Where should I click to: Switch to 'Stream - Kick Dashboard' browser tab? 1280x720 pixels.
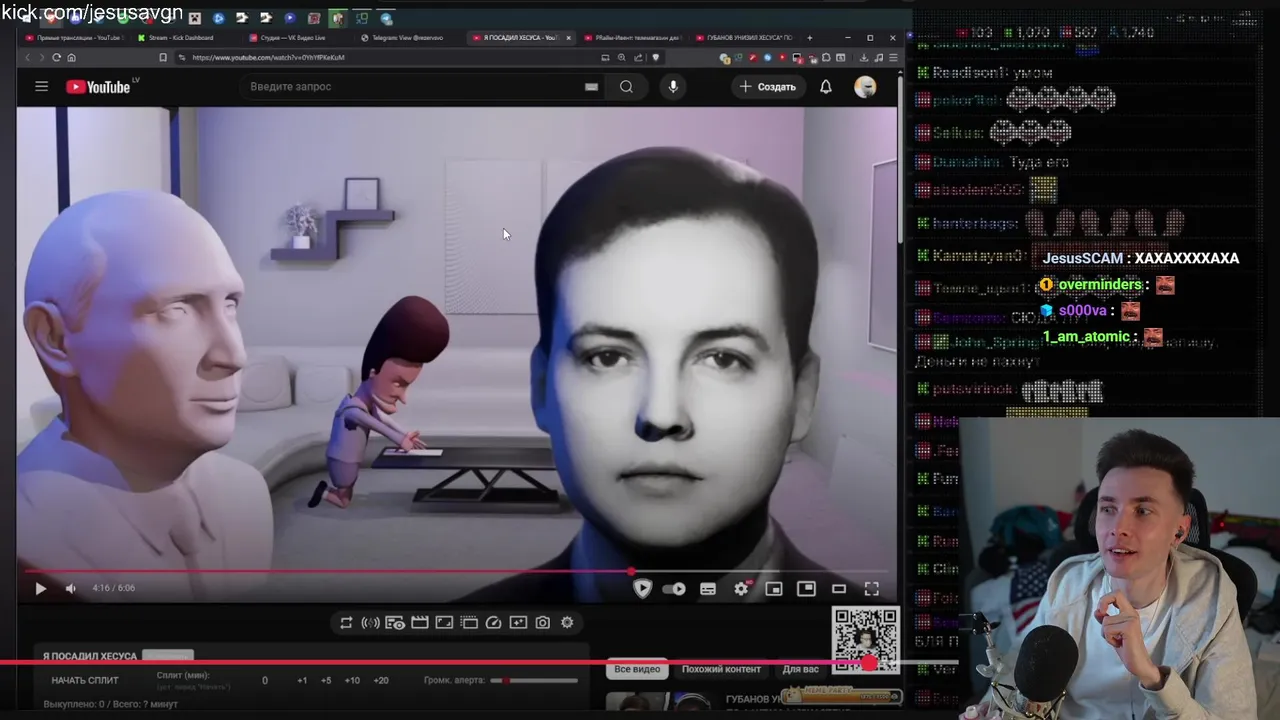182,38
